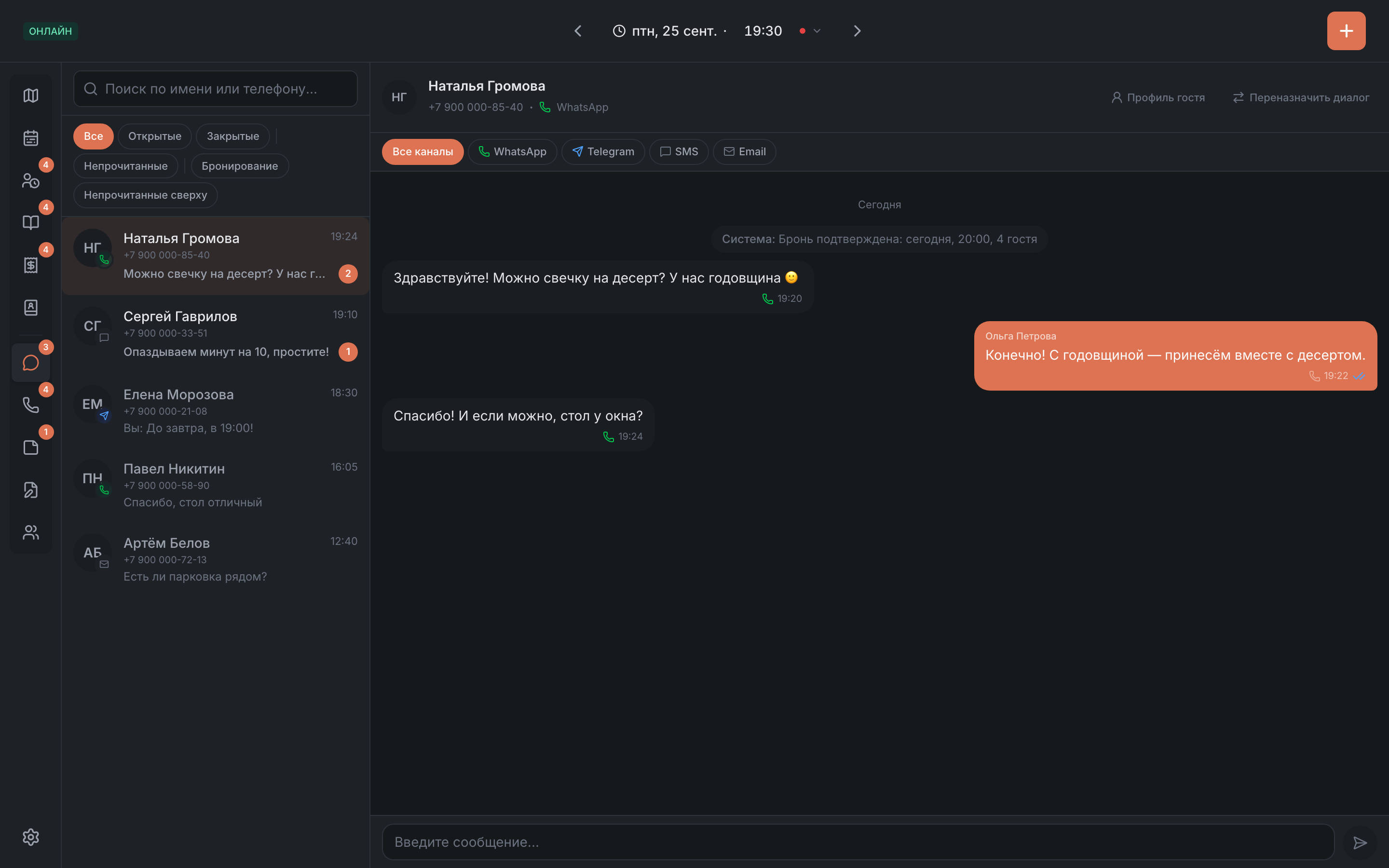1389x868 pixels.
Task: Open the floor map icon in sidebar
Action: pos(31,95)
